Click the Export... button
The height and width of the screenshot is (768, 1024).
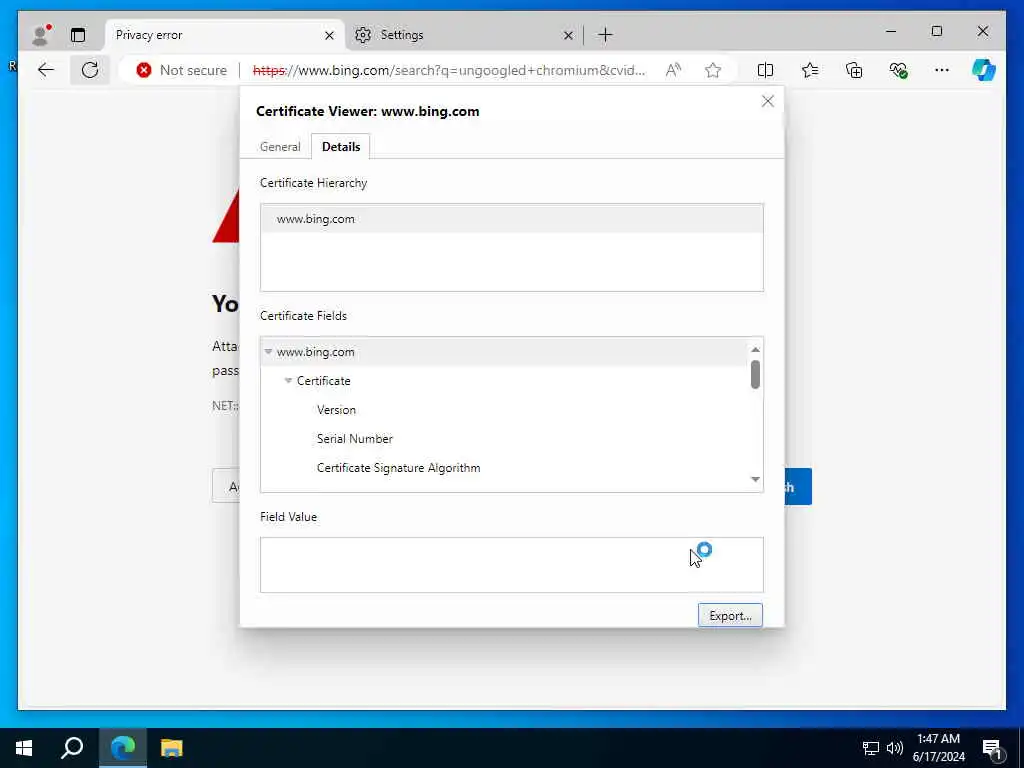pos(730,616)
